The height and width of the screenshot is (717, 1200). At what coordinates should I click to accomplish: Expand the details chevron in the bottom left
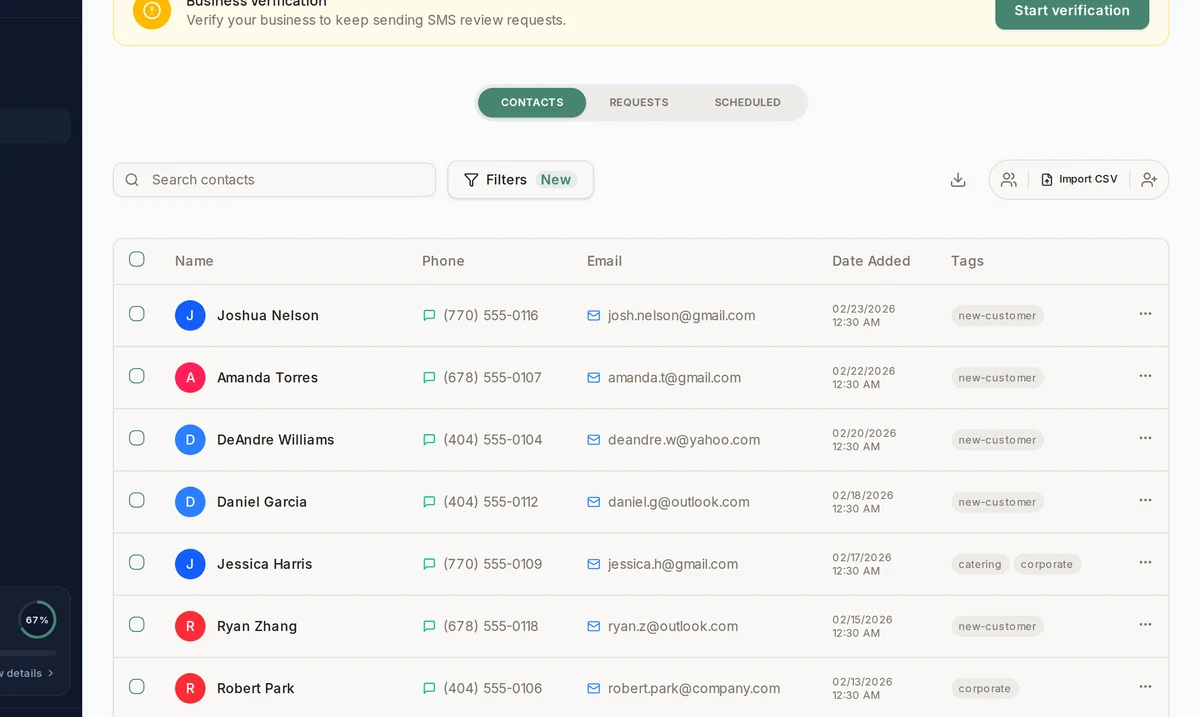(52, 672)
